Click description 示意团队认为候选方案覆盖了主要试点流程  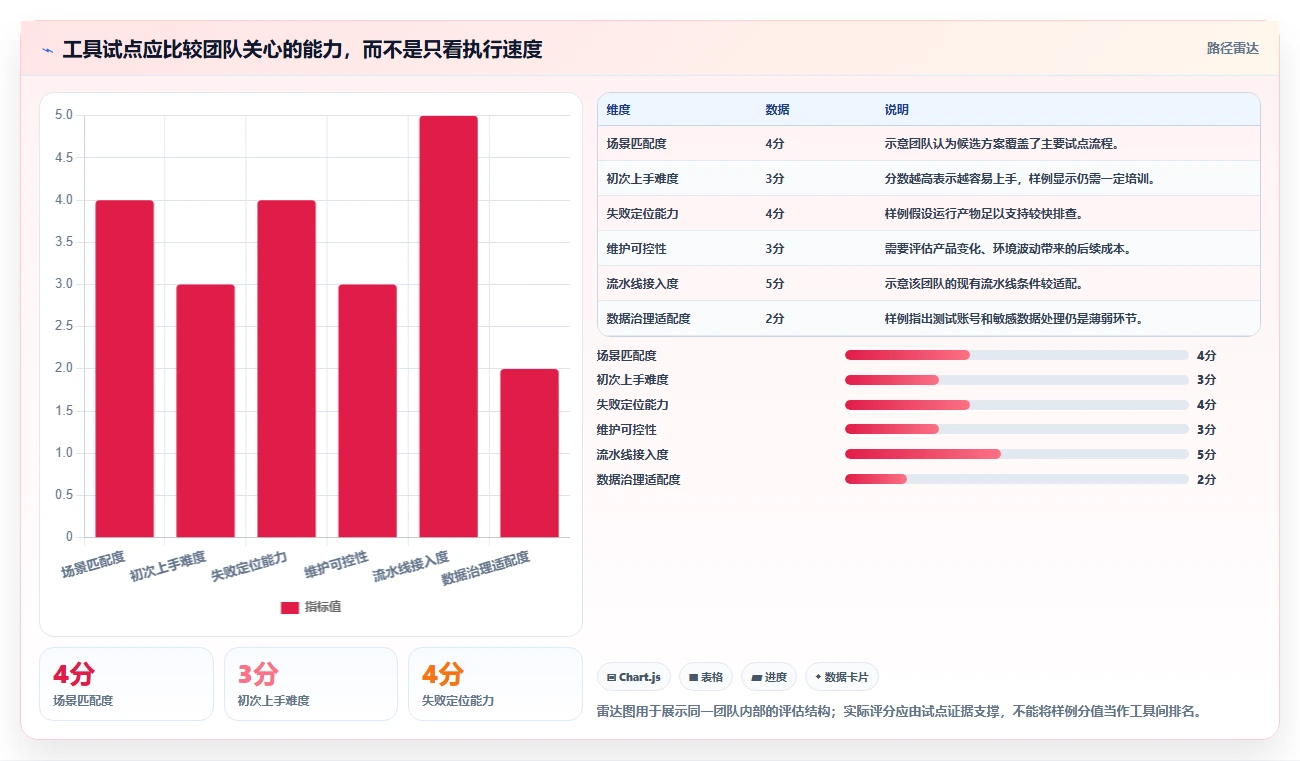tap(1002, 144)
